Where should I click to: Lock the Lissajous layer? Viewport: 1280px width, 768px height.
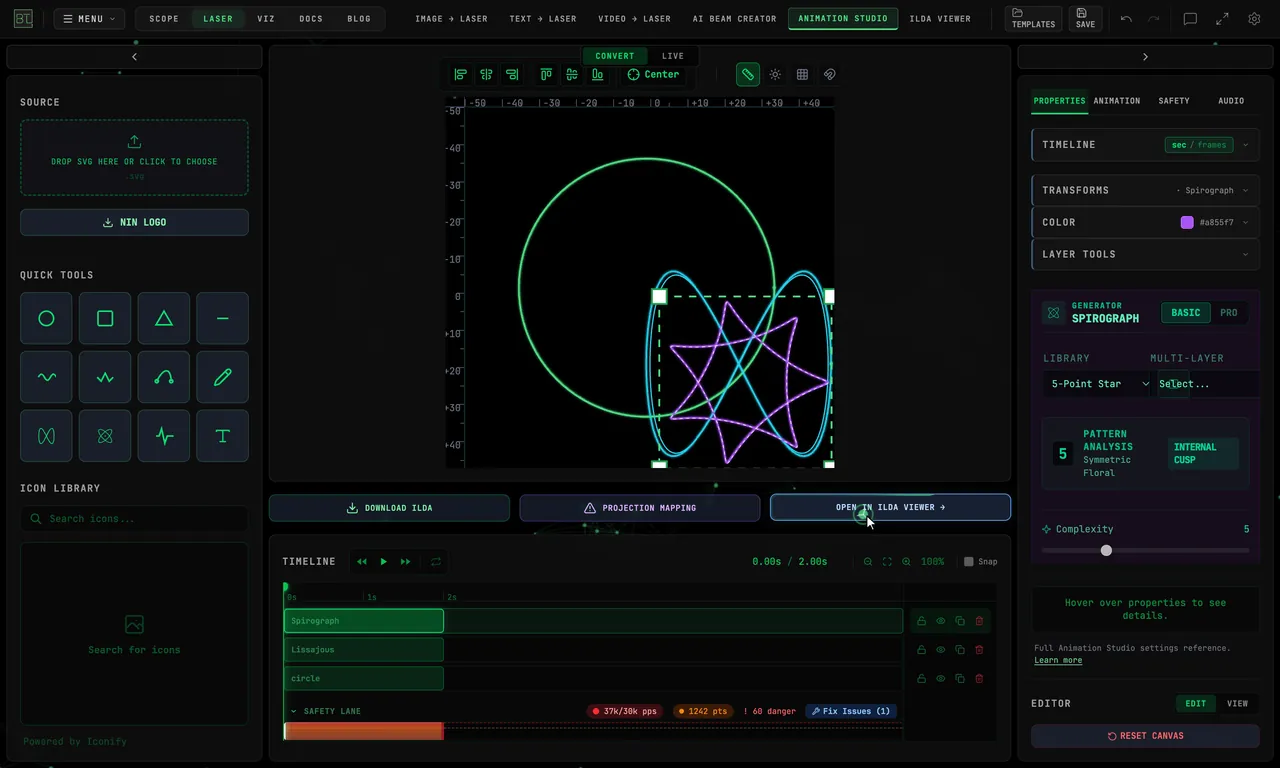click(921, 650)
